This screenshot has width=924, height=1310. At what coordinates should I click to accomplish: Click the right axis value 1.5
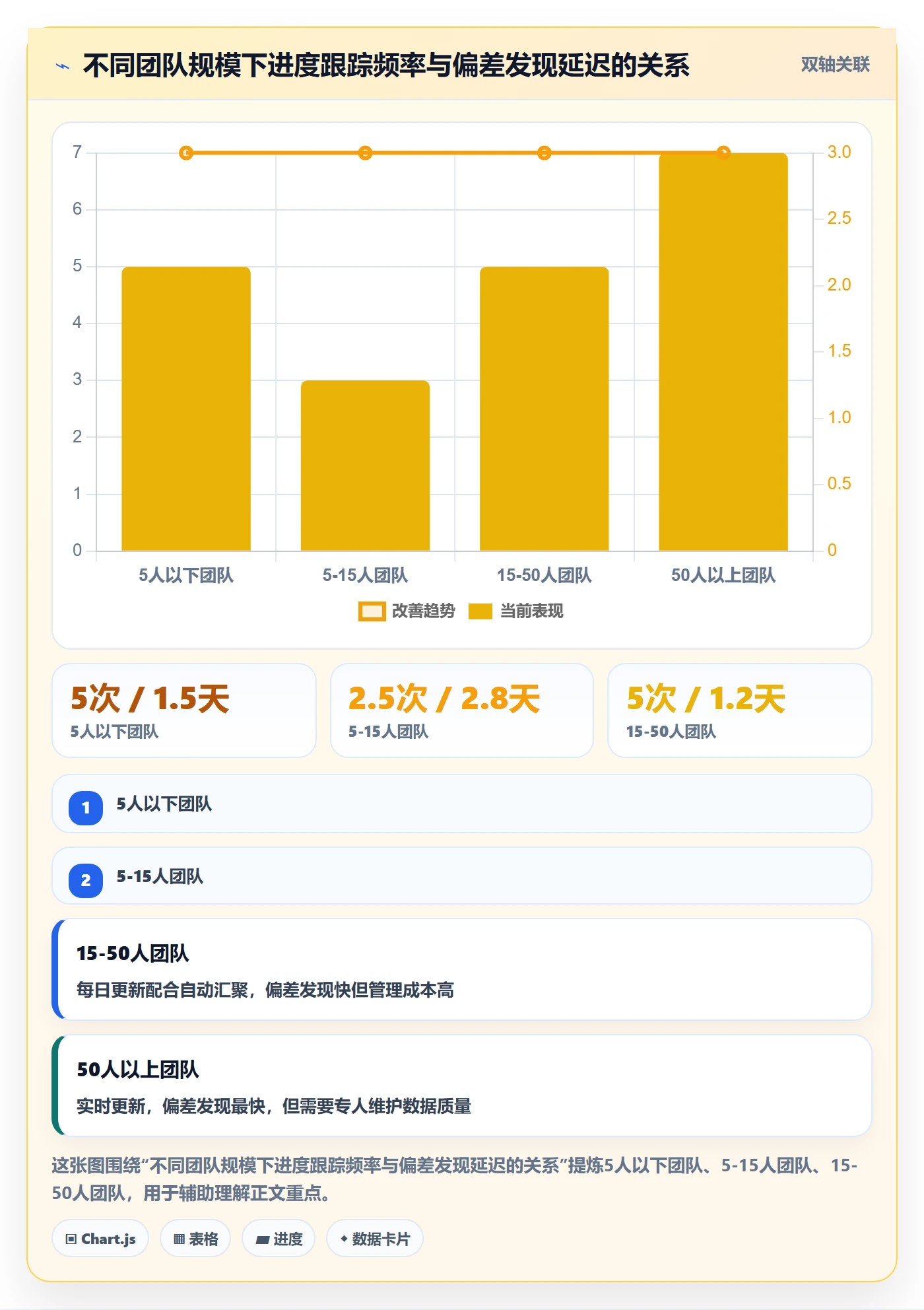tap(839, 351)
